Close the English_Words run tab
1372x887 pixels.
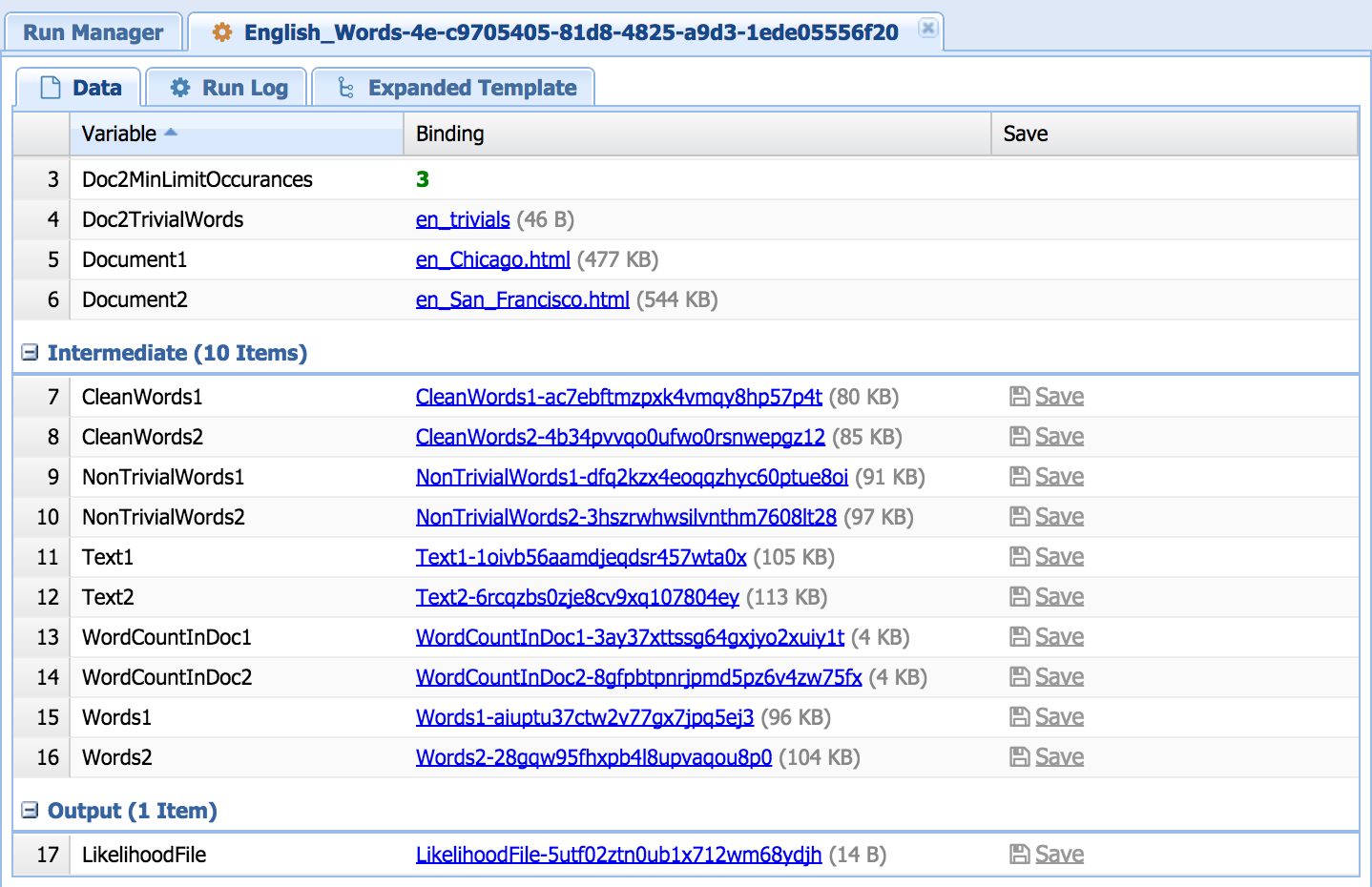tap(926, 29)
